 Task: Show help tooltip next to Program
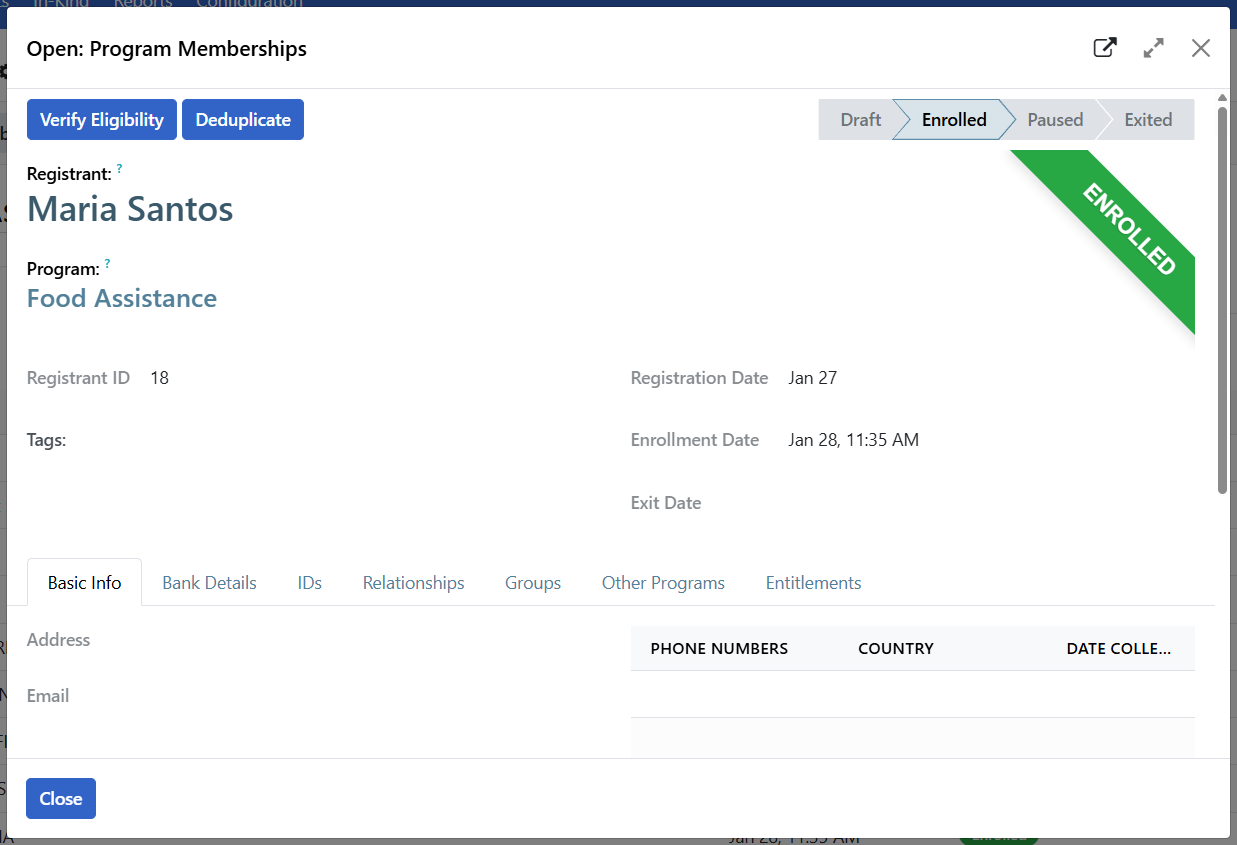coord(107,264)
